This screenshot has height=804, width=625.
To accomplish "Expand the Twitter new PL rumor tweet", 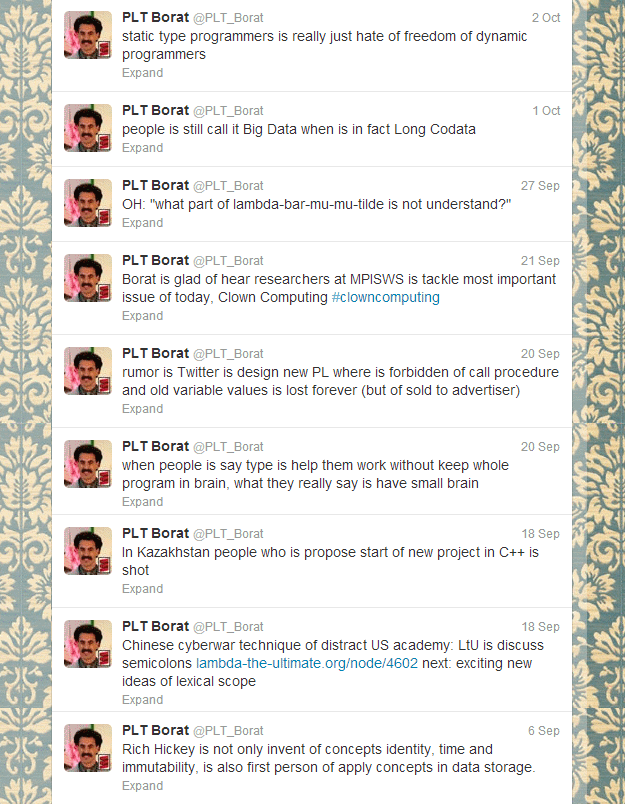I will tap(143, 409).
